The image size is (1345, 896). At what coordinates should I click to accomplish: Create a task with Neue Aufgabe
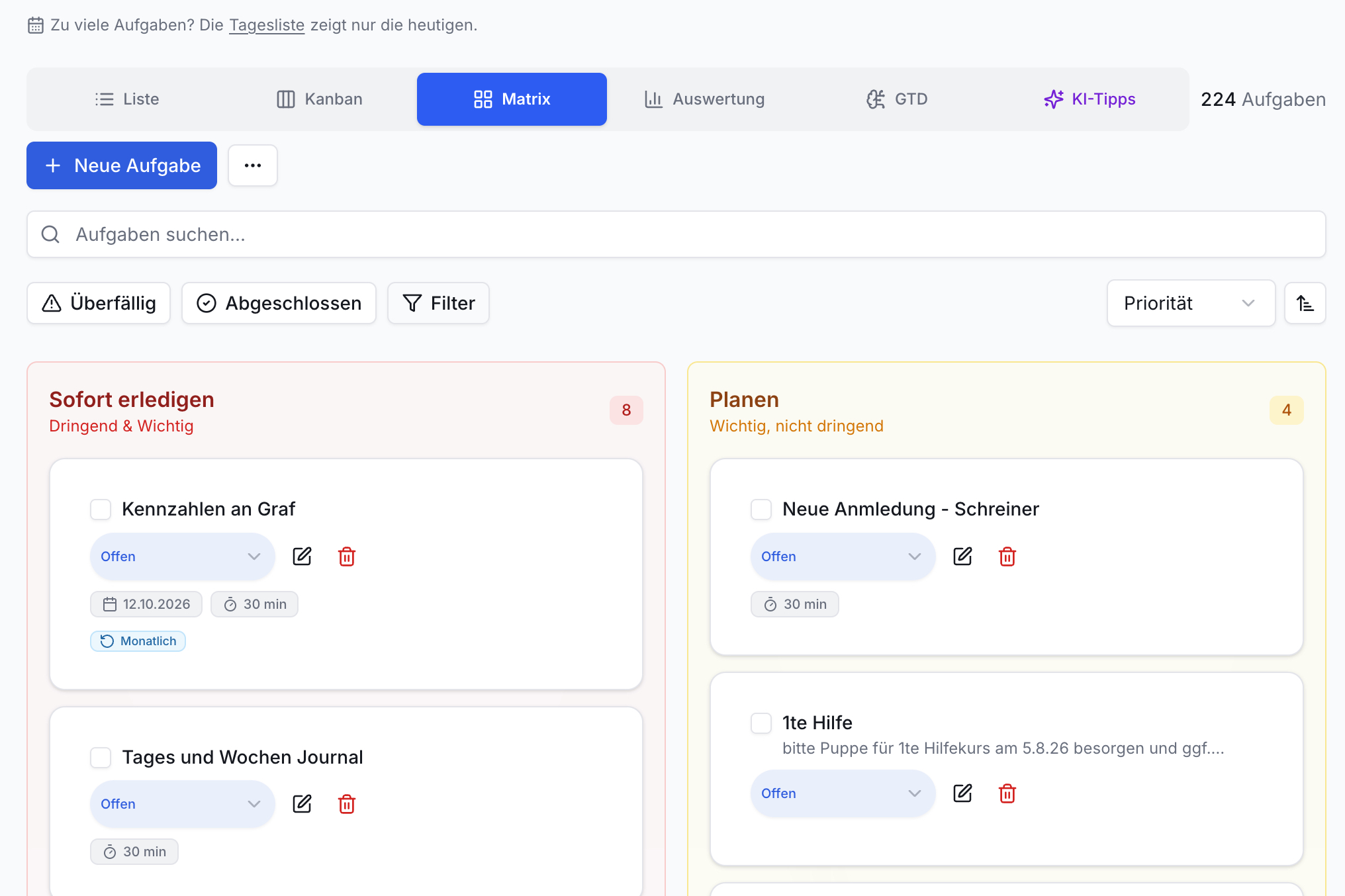(x=122, y=165)
